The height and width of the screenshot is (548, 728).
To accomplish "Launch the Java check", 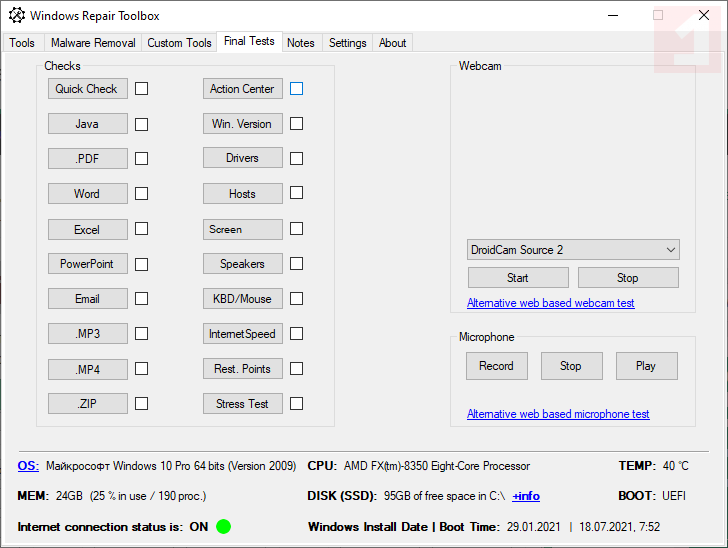I will point(88,124).
